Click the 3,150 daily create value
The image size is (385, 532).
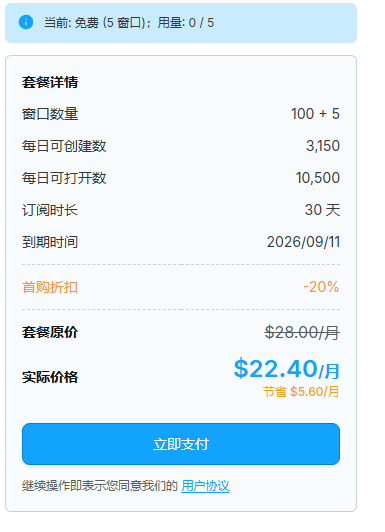(x=323, y=146)
